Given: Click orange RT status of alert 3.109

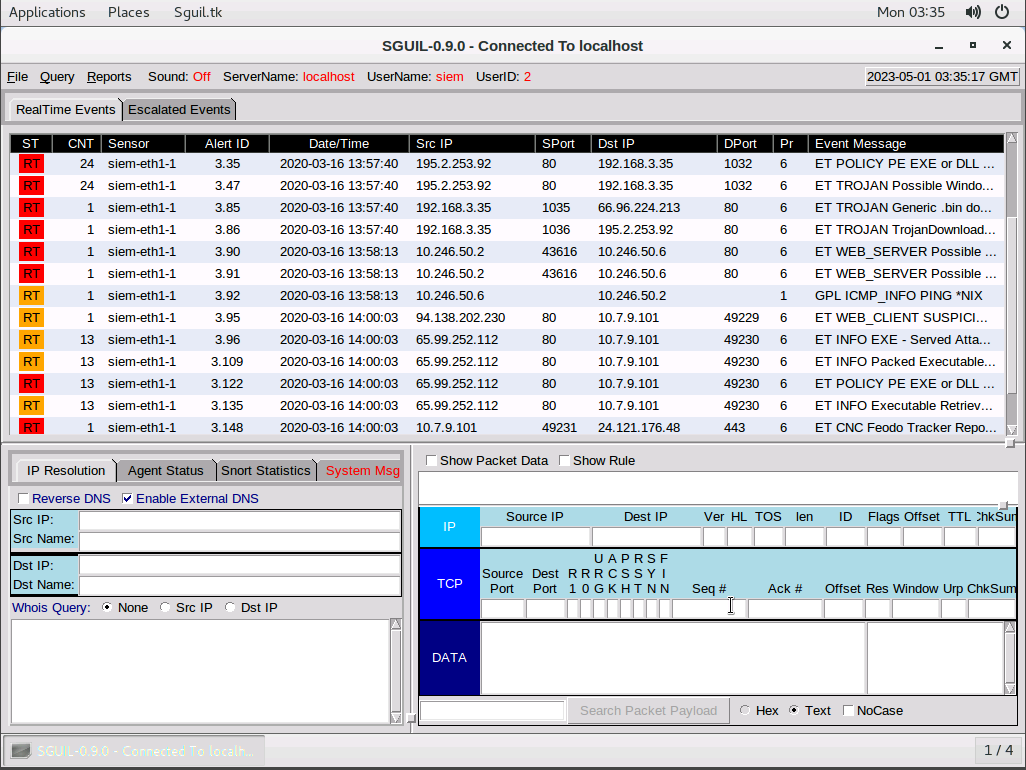Looking at the screenshot, I should click(x=31, y=362).
